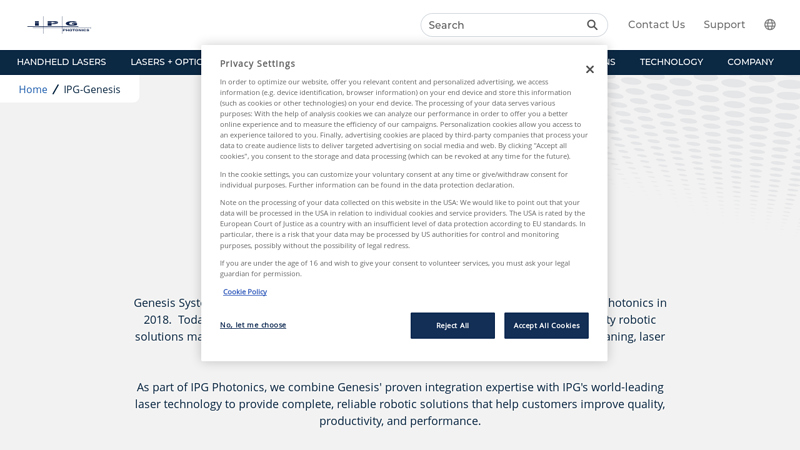This screenshot has width=800, height=450.
Task: Click into the Search input field
Action: pyautogui.click(x=500, y=25)
